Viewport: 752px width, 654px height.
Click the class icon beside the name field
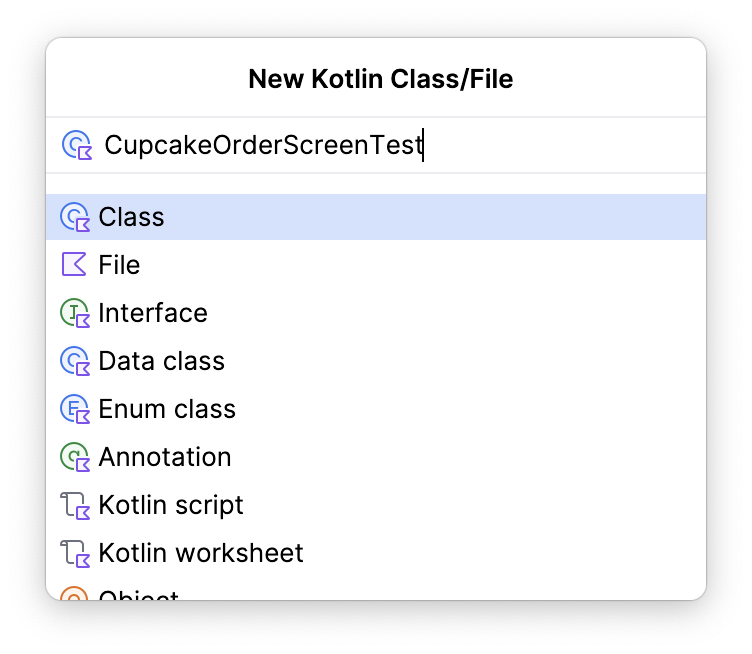(x=77, y=145)
